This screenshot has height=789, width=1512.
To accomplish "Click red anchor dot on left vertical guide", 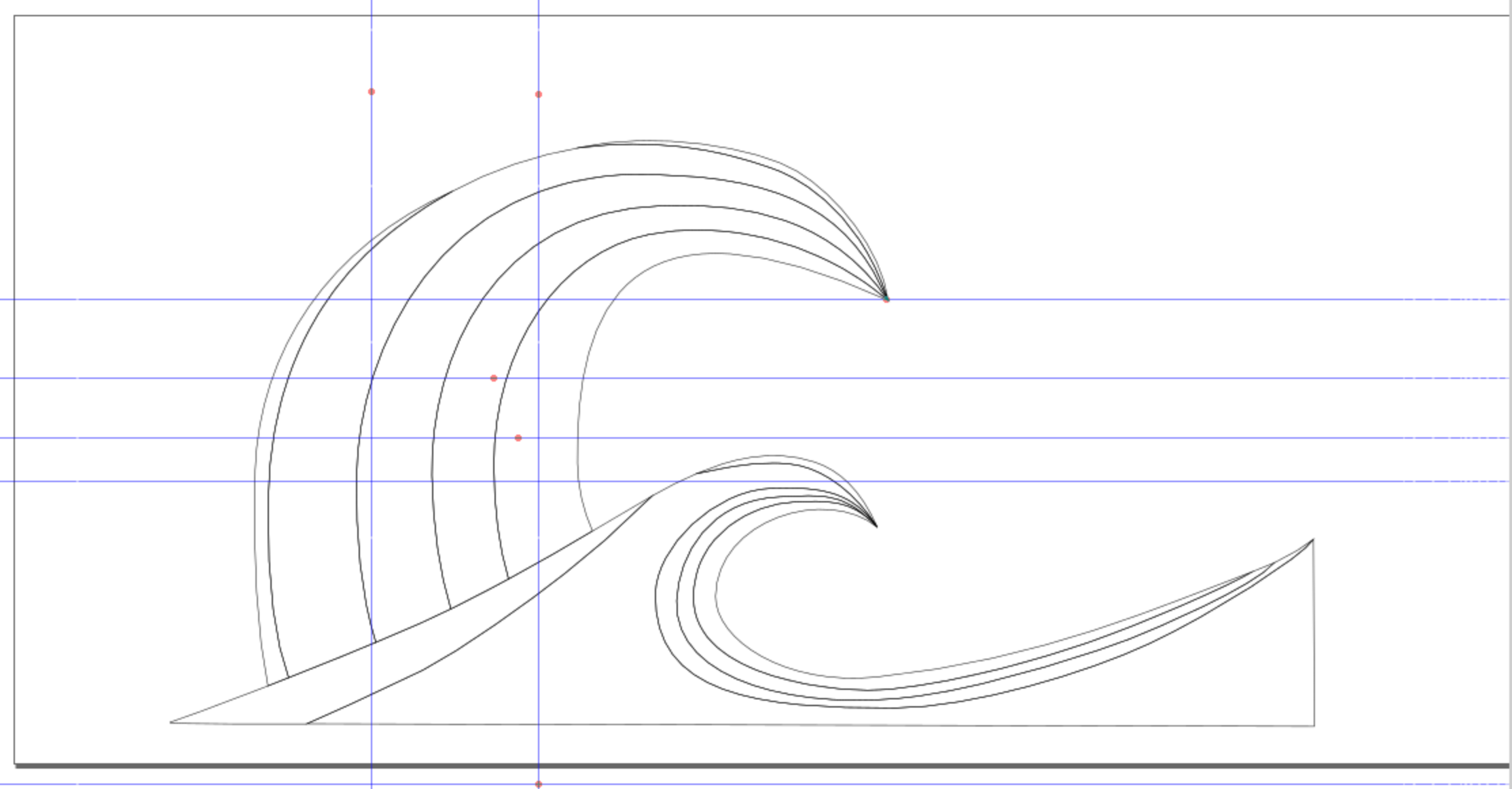I will coord(372,92).
